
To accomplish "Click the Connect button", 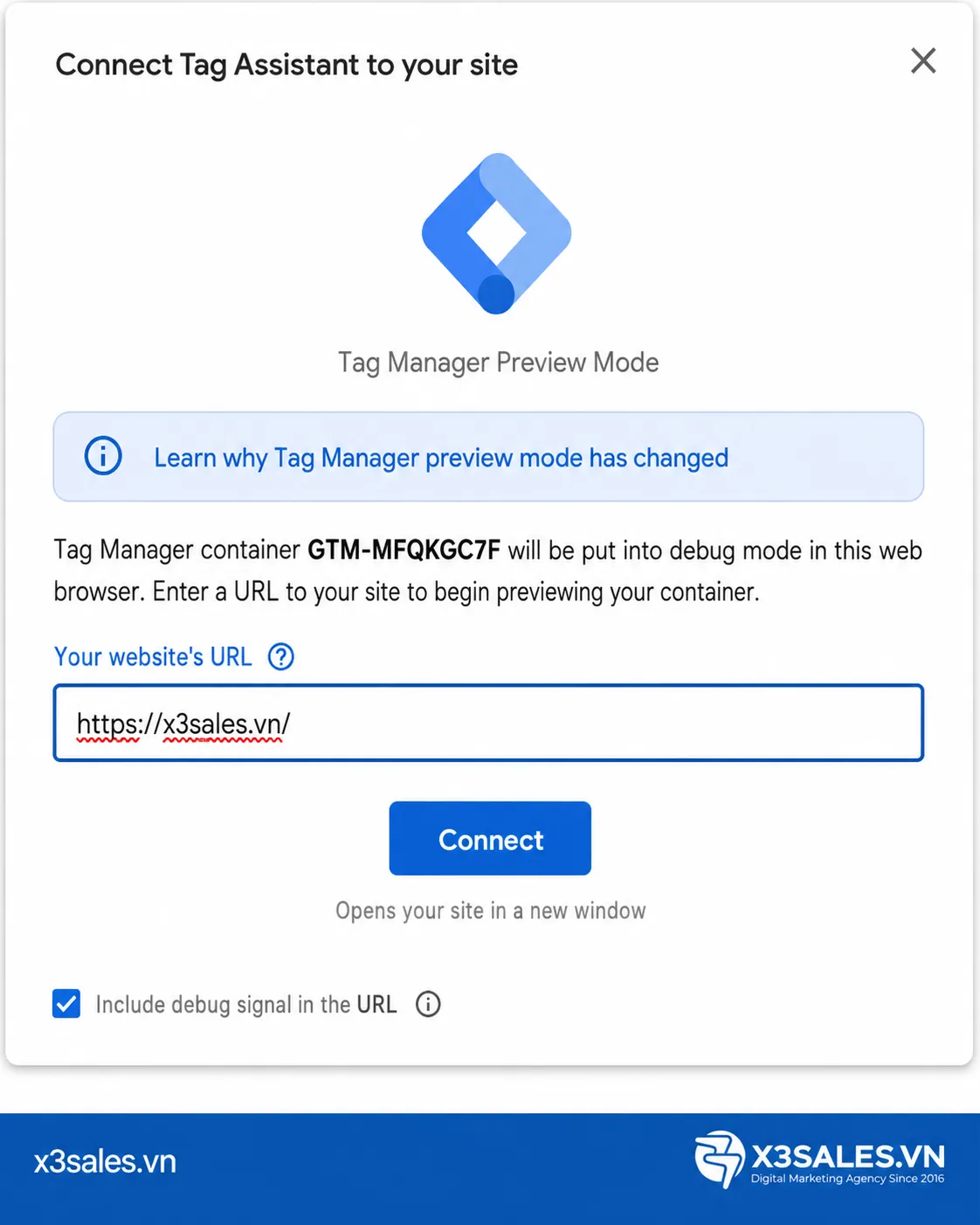I will pos(490,839).
